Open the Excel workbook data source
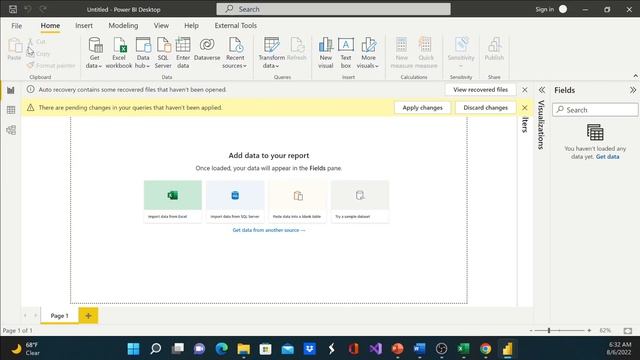This screenshot has width=640, height=360. click(119, 53)
